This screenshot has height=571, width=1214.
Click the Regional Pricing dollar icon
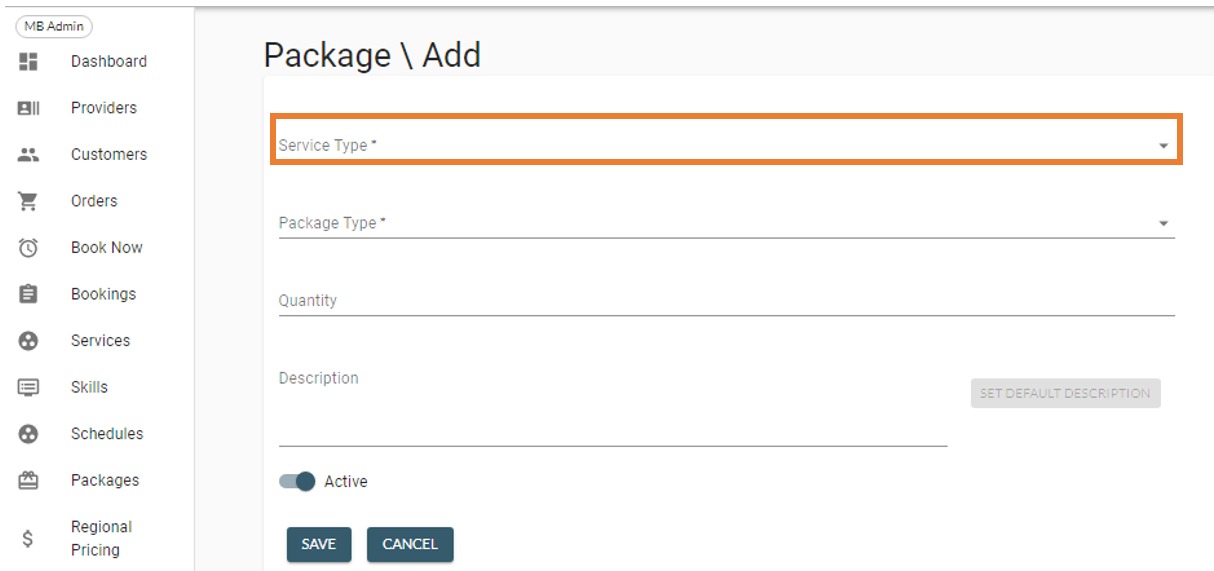pyautogui.click(x=28, y=539)
